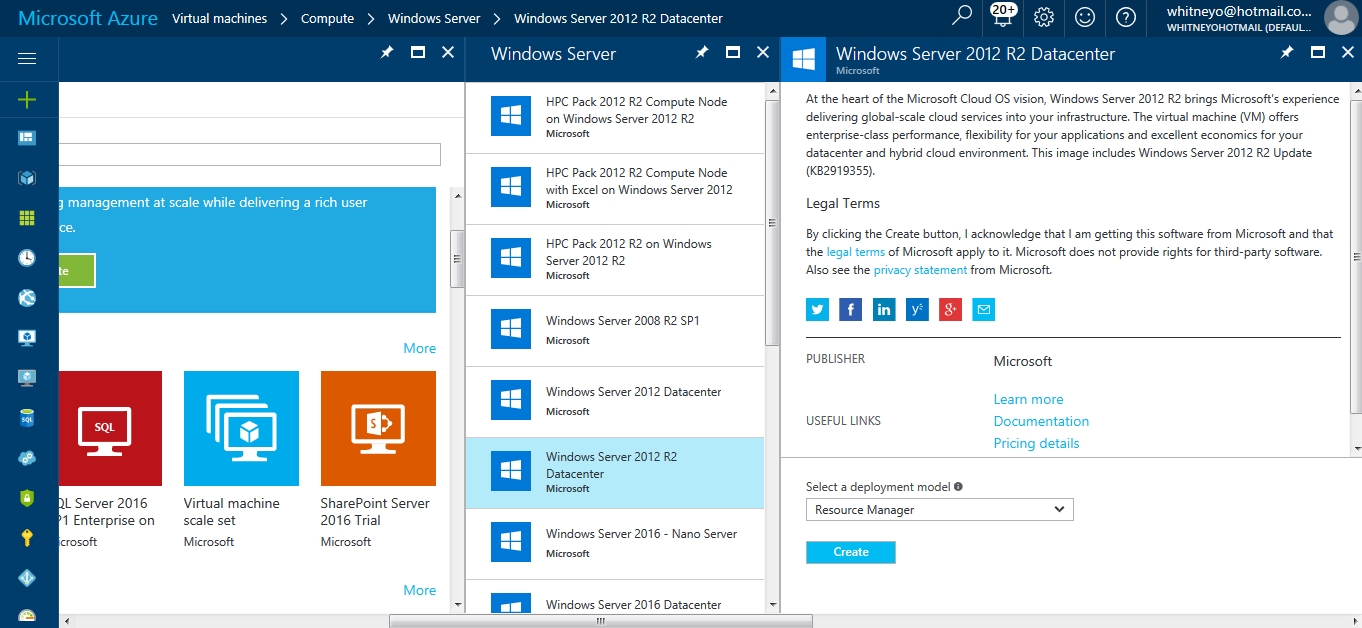Click the green plus New icon
Screen dimensions: 1362x628
coord(27,99)
